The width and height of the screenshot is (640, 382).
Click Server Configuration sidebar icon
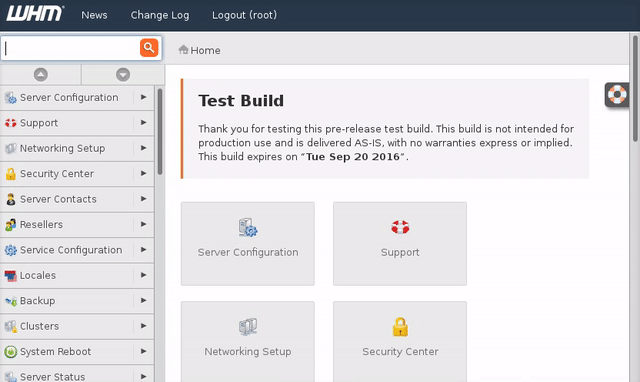(11, 98)
